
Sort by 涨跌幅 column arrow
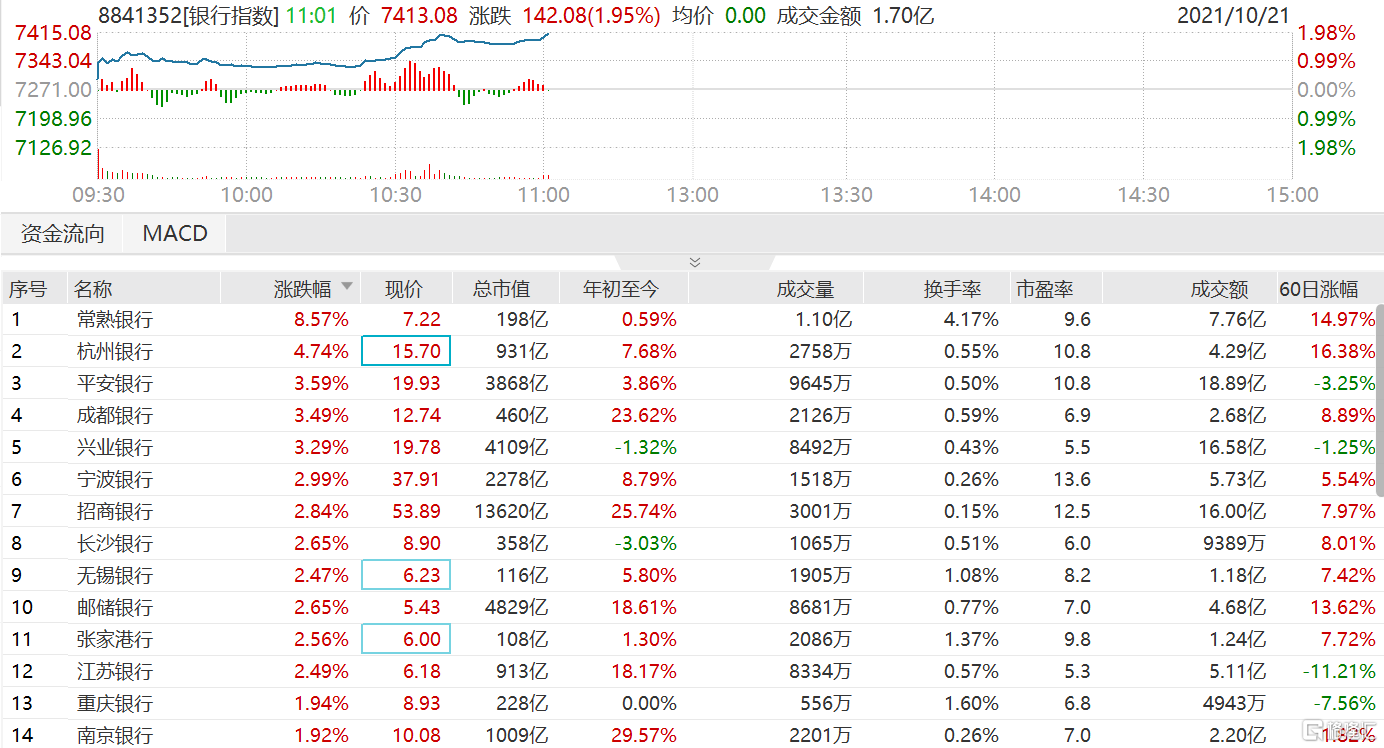(x=347, y=287)
